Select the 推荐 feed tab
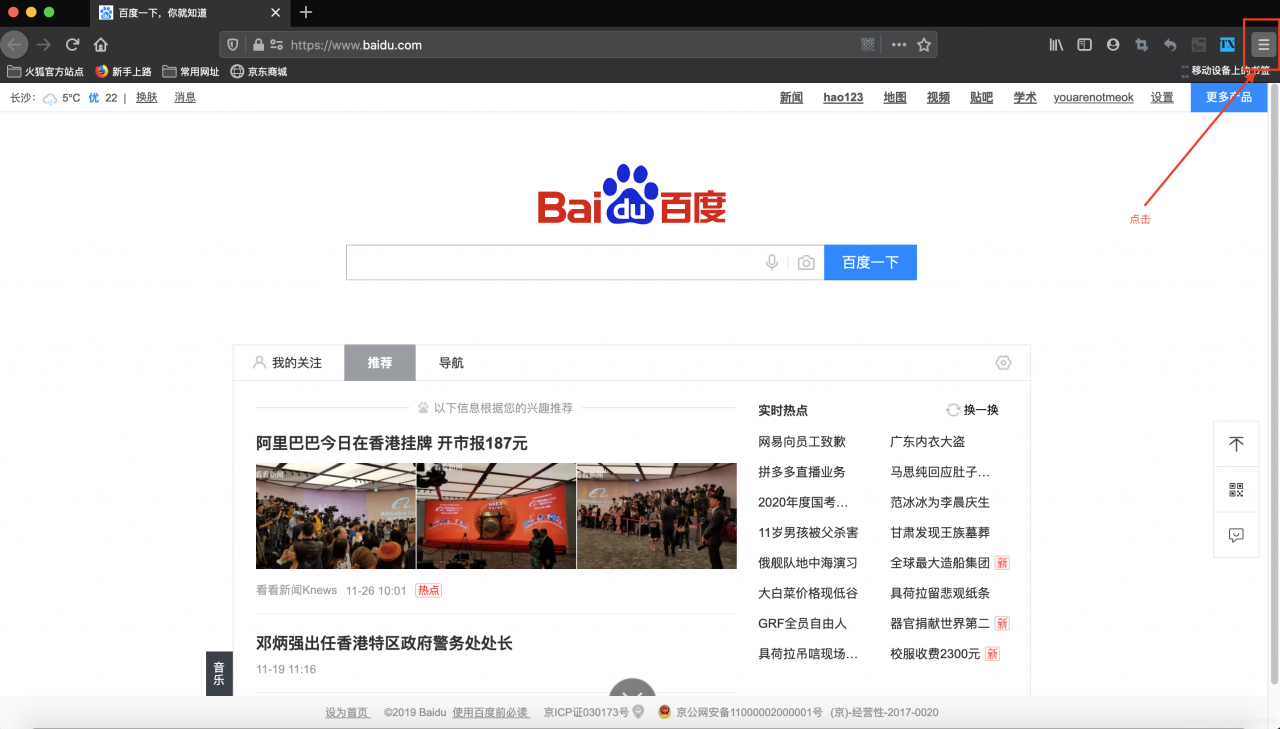This screenshot has height=729, width=1280. pyautogui.click(x=380, y=363)
